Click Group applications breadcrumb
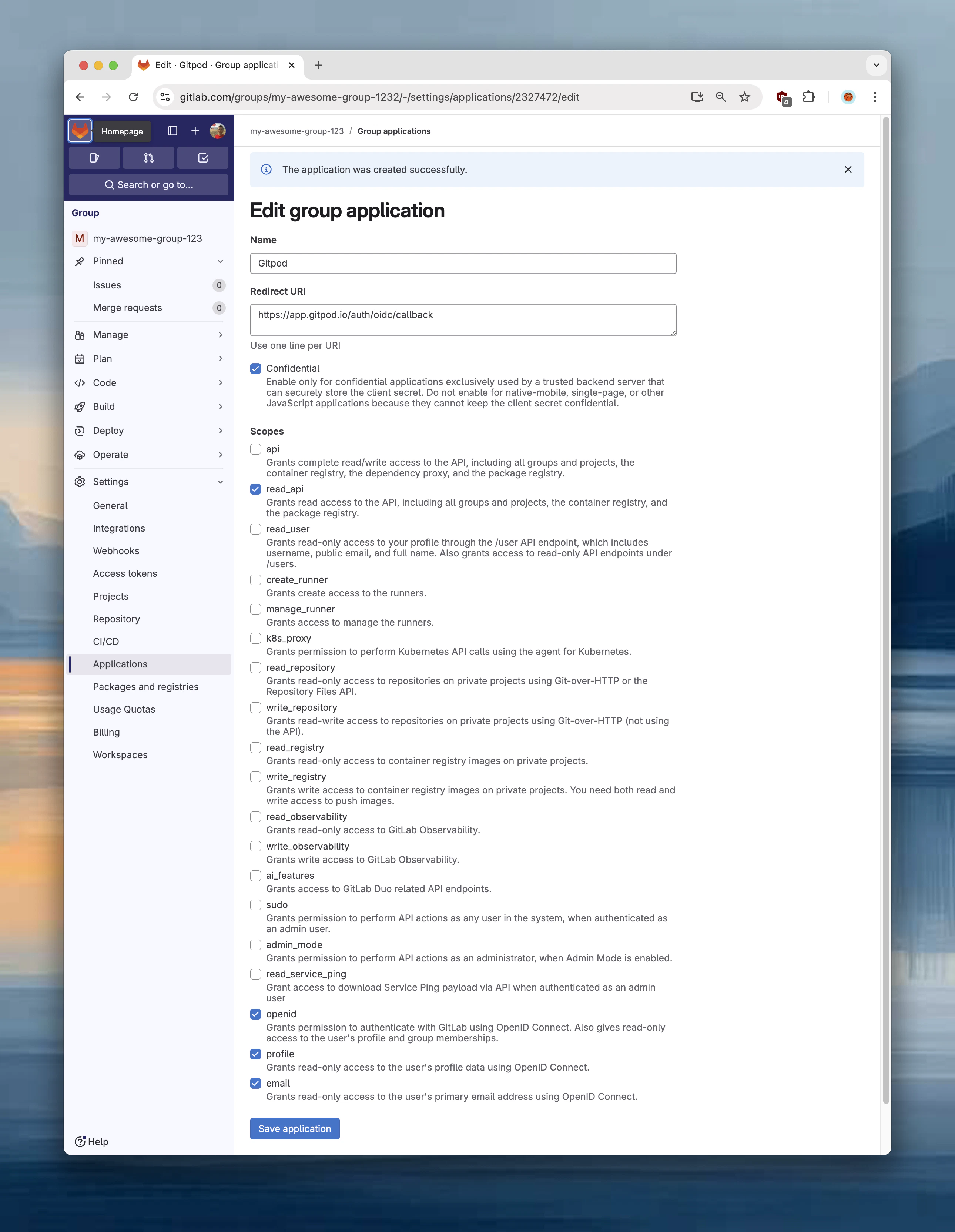The width and height of the screenshot is (955, 1232). pyautogui.click(x=394, y=131)
